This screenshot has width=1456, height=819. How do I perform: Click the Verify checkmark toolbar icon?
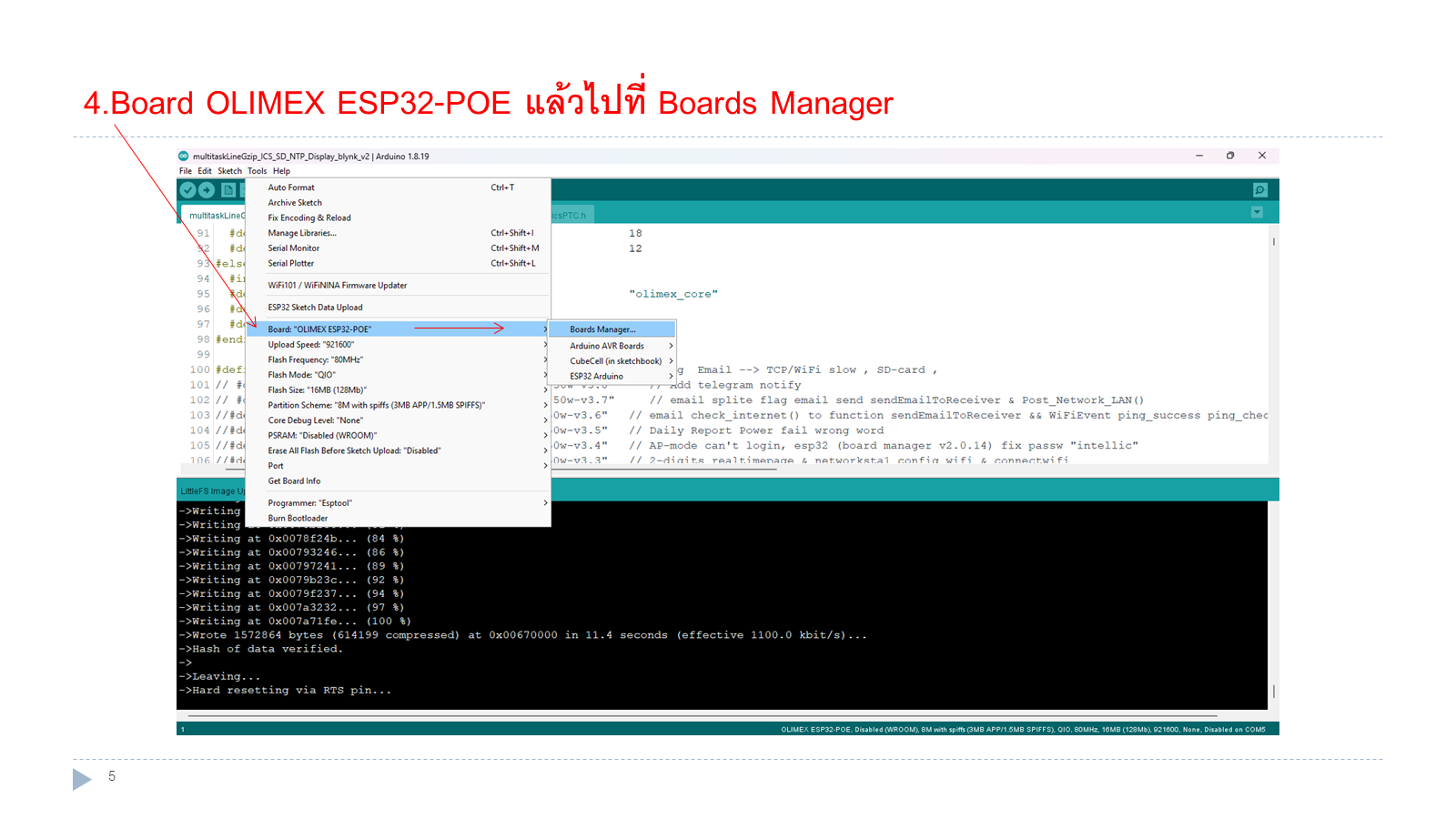pos(187,190)
